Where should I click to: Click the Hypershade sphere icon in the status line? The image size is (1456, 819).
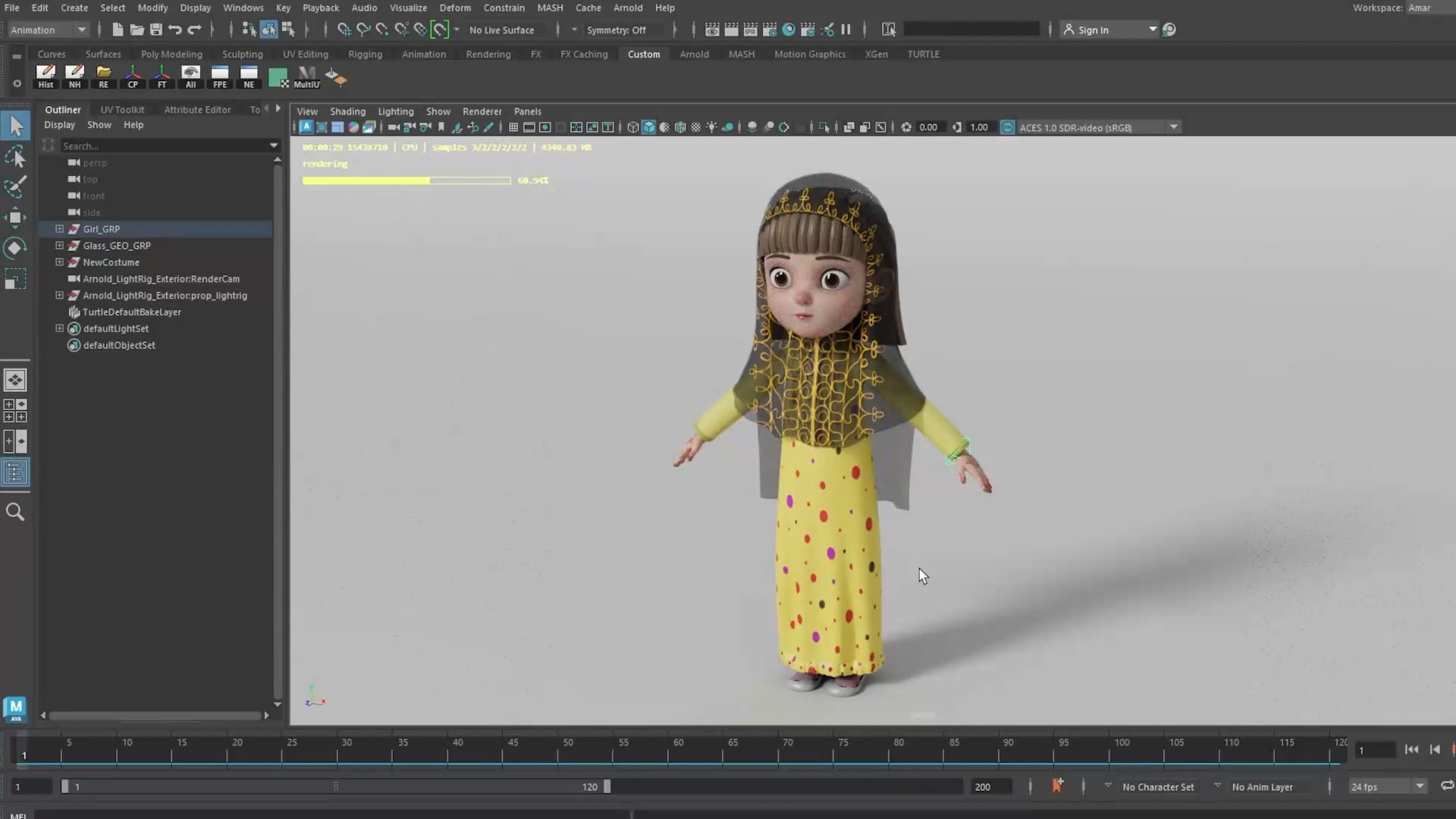tap(789, 30)
